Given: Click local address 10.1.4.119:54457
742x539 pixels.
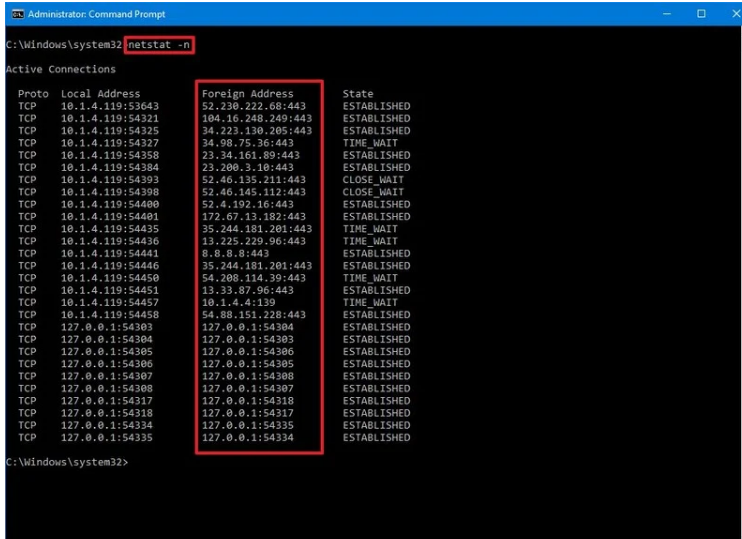Looking at the screenshot, I should tap(110, 303).
